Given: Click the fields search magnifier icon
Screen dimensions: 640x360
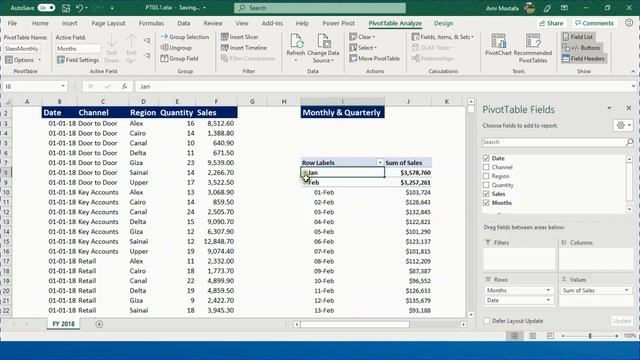Looking at the screenshot, I should pyautogui.click(x=629, y=142).
